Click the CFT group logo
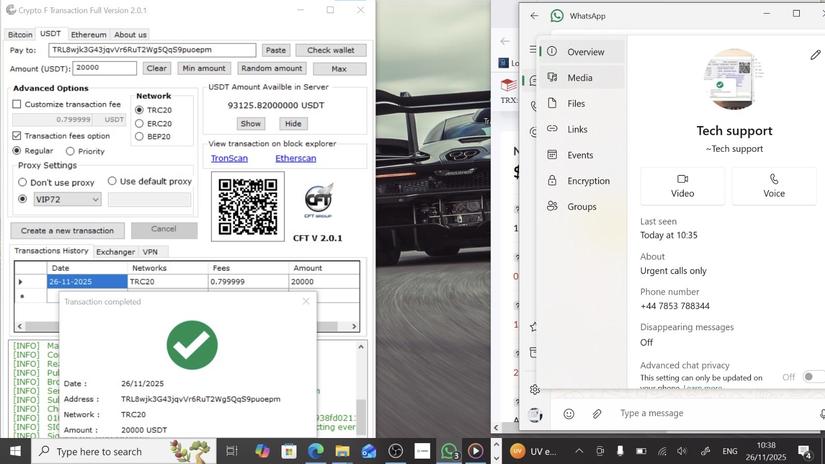 (318, 200)
